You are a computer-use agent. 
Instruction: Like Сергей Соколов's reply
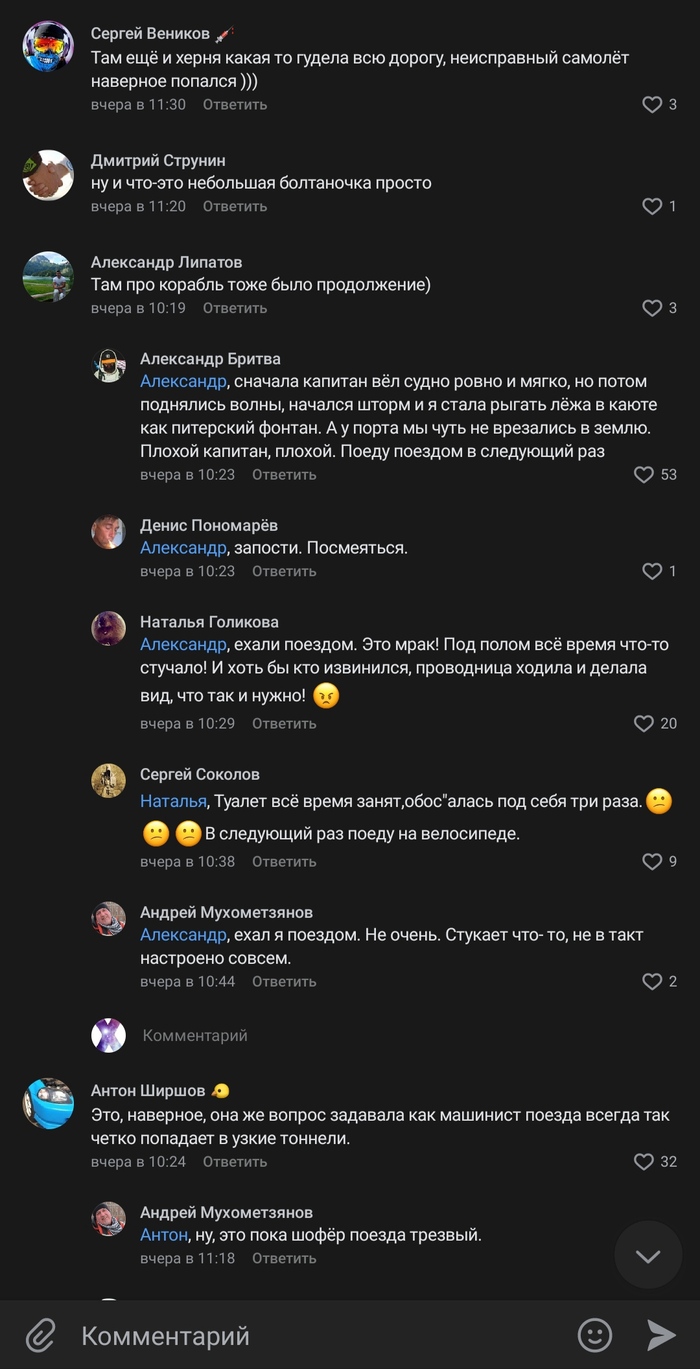(x=652, y=861)
